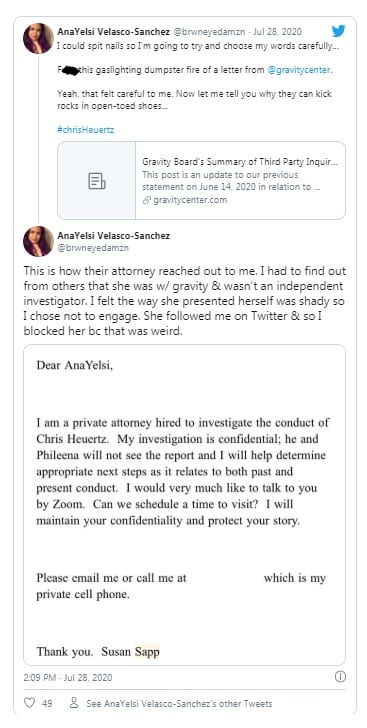Open the tweet info circle icon
Screen dimensions: 367x728
coord(340,677)
